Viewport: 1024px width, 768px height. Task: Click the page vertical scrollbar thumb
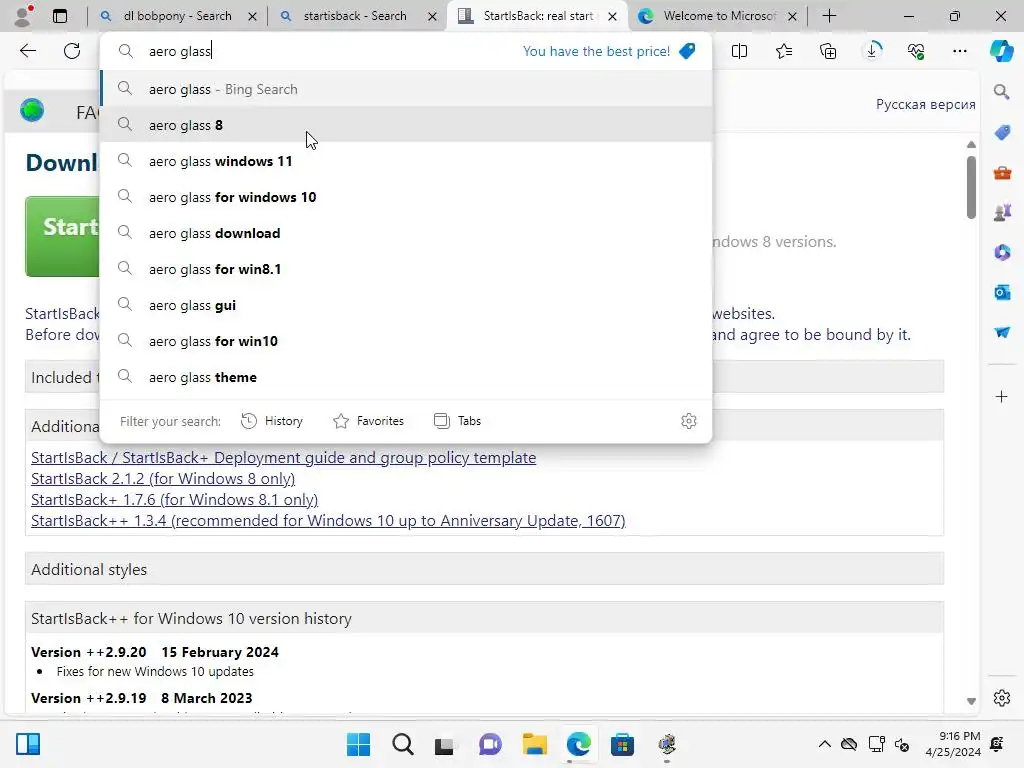click(971, 187)
